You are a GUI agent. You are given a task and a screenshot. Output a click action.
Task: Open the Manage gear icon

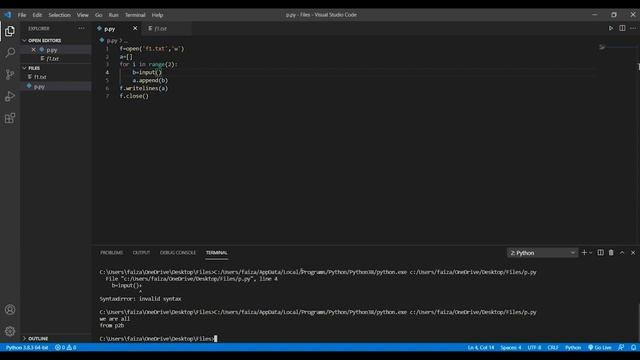[10, 331]
